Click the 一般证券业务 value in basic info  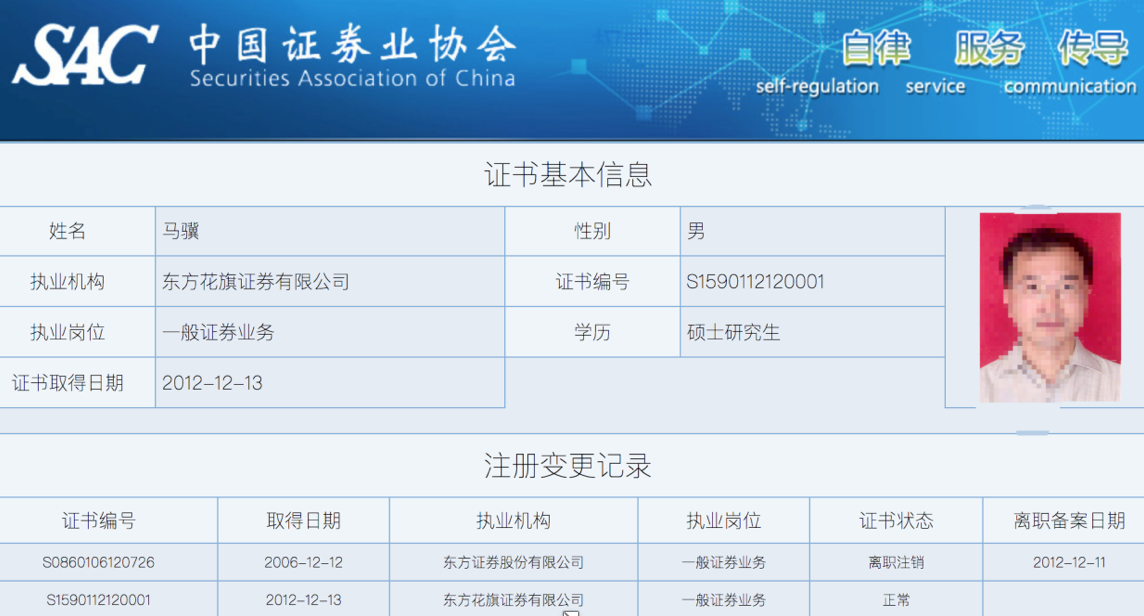click(218, 333)
